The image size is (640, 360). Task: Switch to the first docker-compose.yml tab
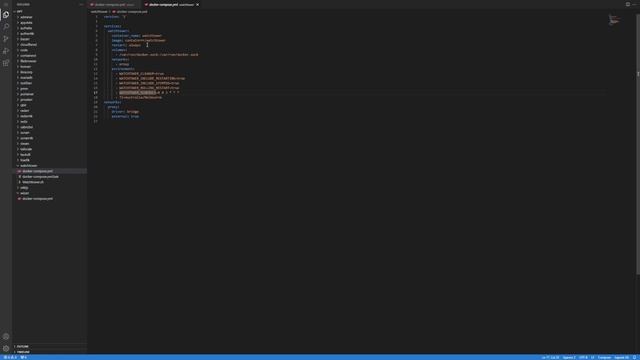coord(114,4)
